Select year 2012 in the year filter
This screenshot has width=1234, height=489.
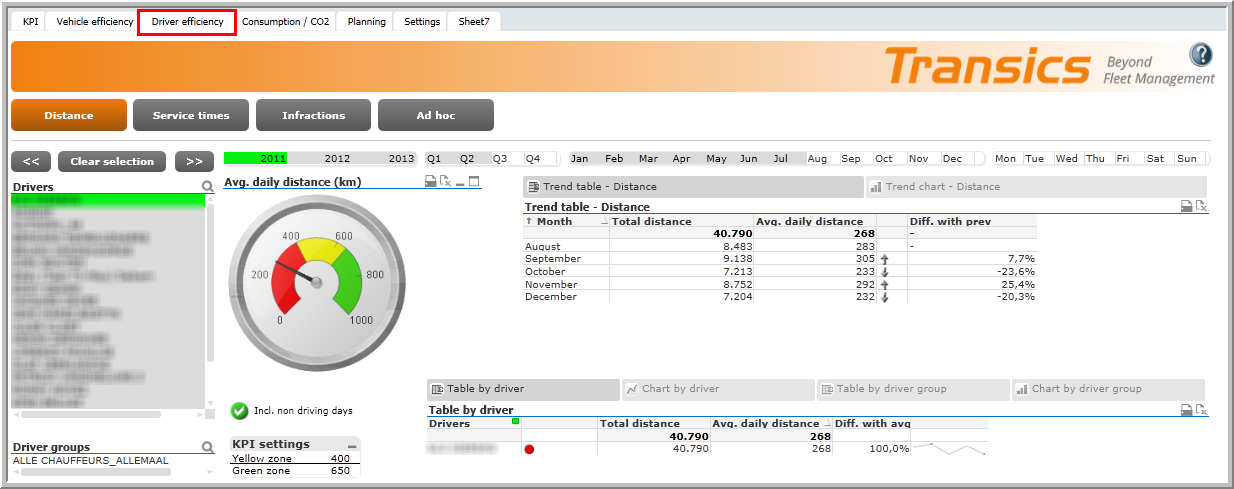pyautogui.click(x=337, y=158)
